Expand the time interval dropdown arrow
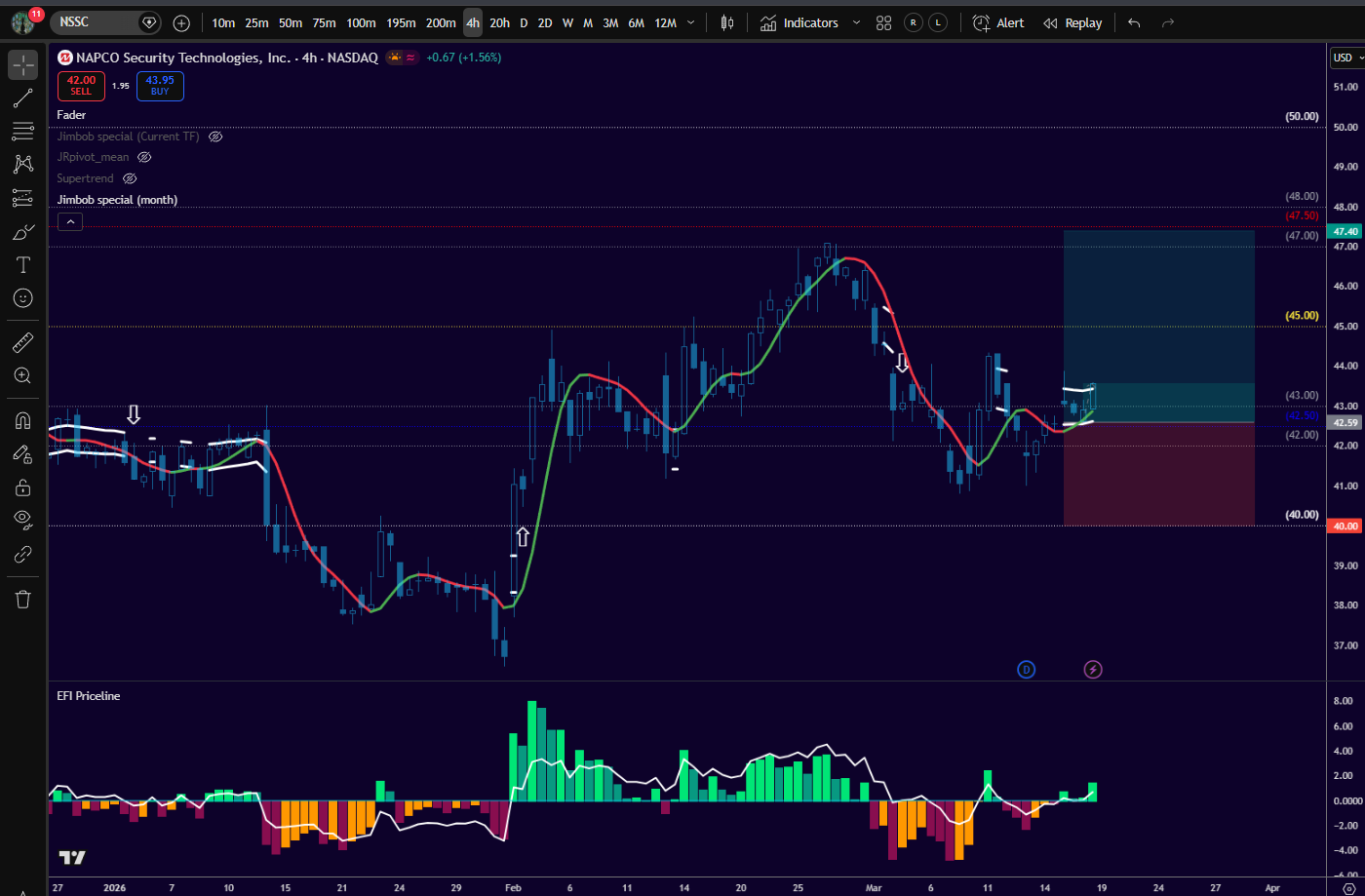This screenshot has height=896, width=1365. pyautogui.click(x=691, y=22)
